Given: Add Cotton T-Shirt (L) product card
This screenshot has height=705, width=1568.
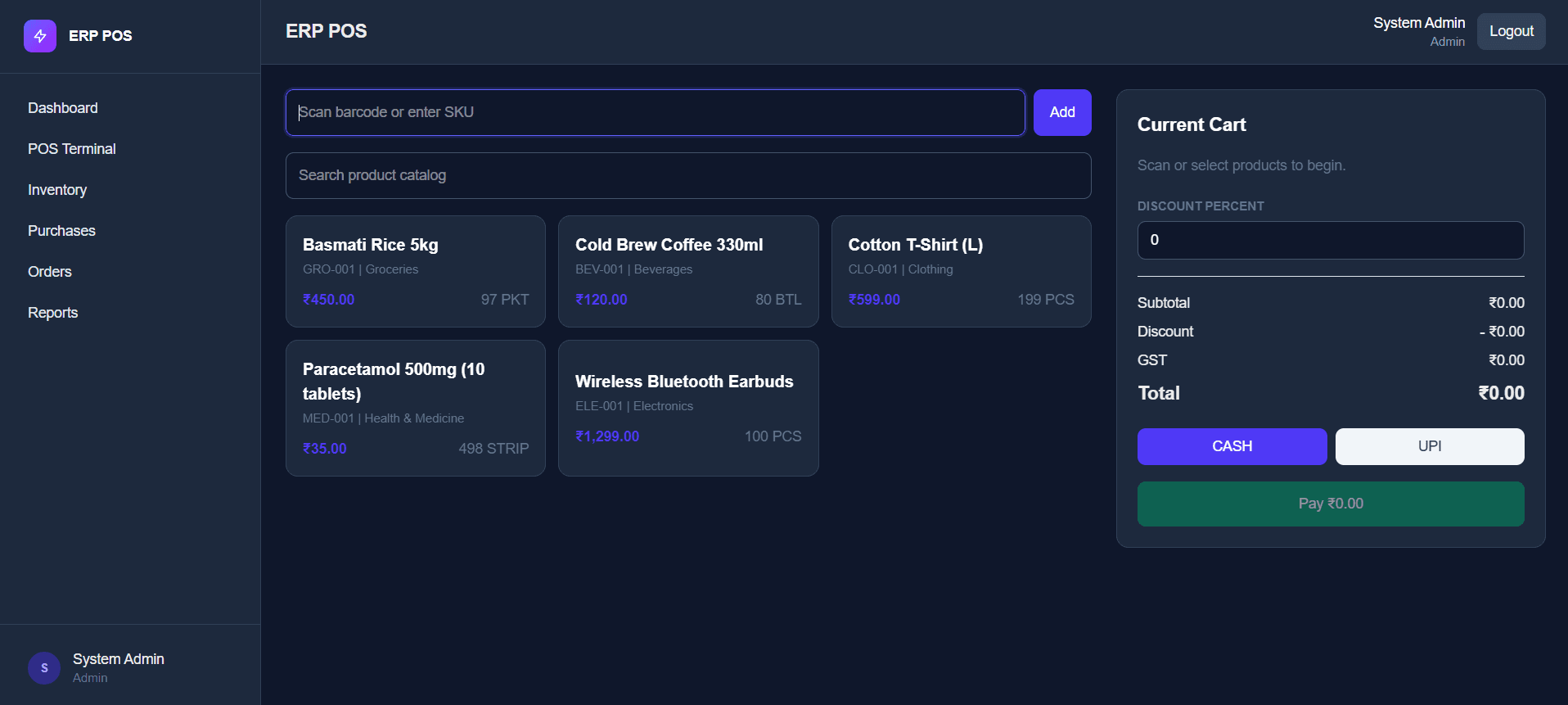Looking at the screenshot, I should 961,271.
